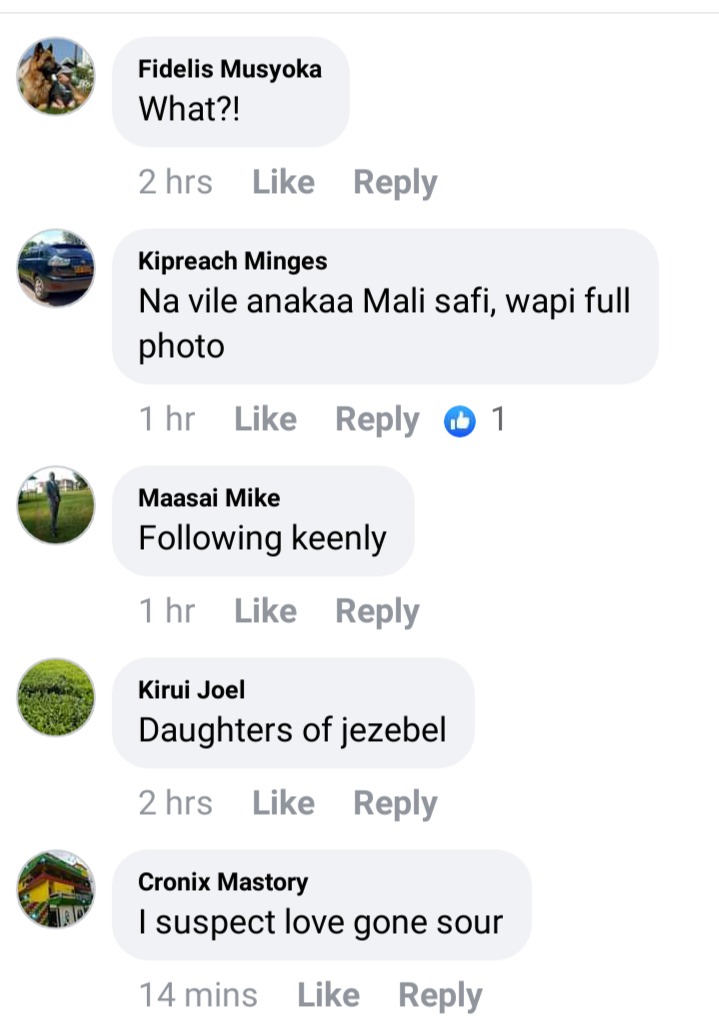Open Kirui Joel's tea field avatar
This screenshot has width=719, height=1032.
[55, 697]
